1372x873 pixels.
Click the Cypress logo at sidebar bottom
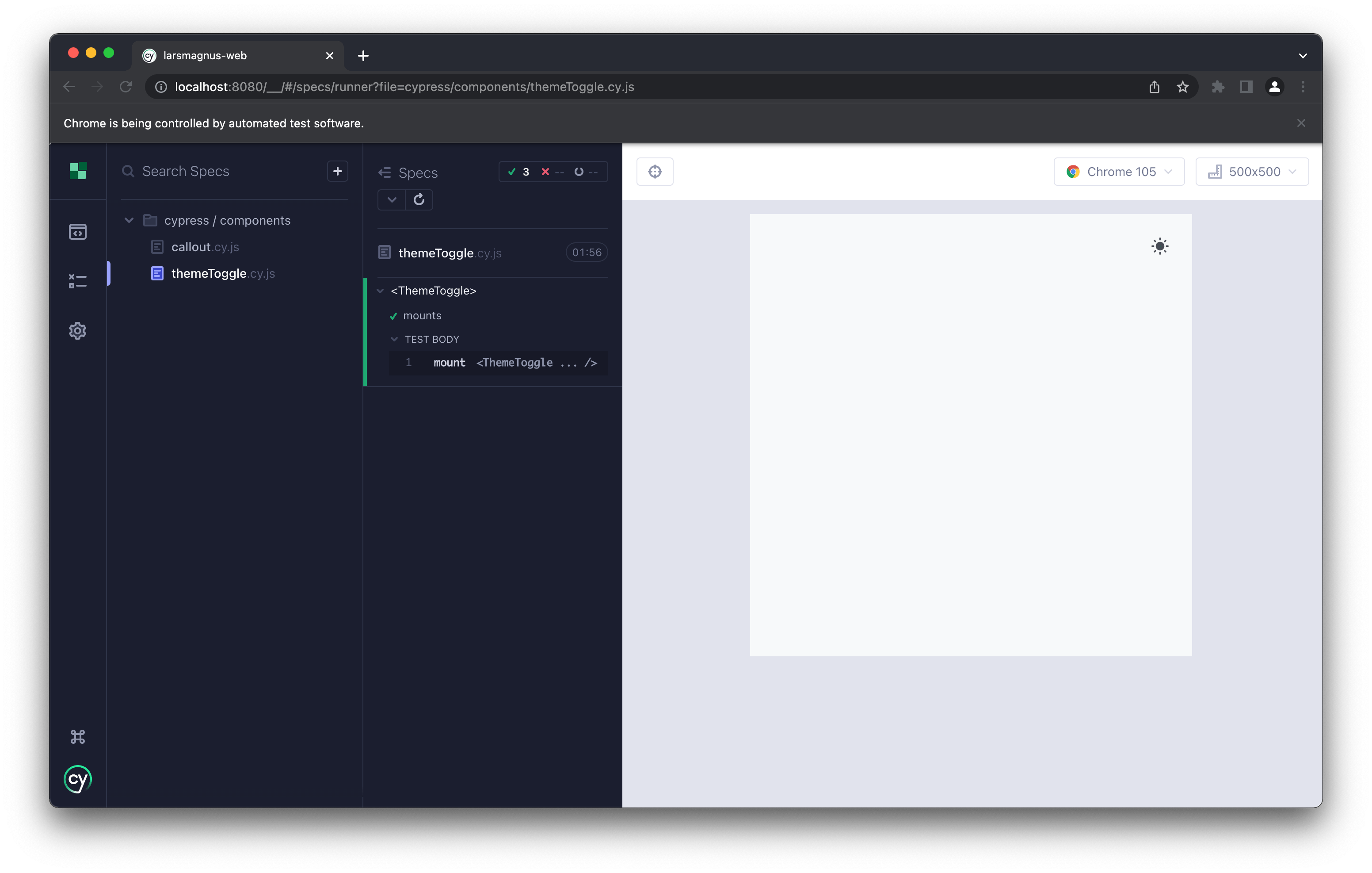click(77, 779)
